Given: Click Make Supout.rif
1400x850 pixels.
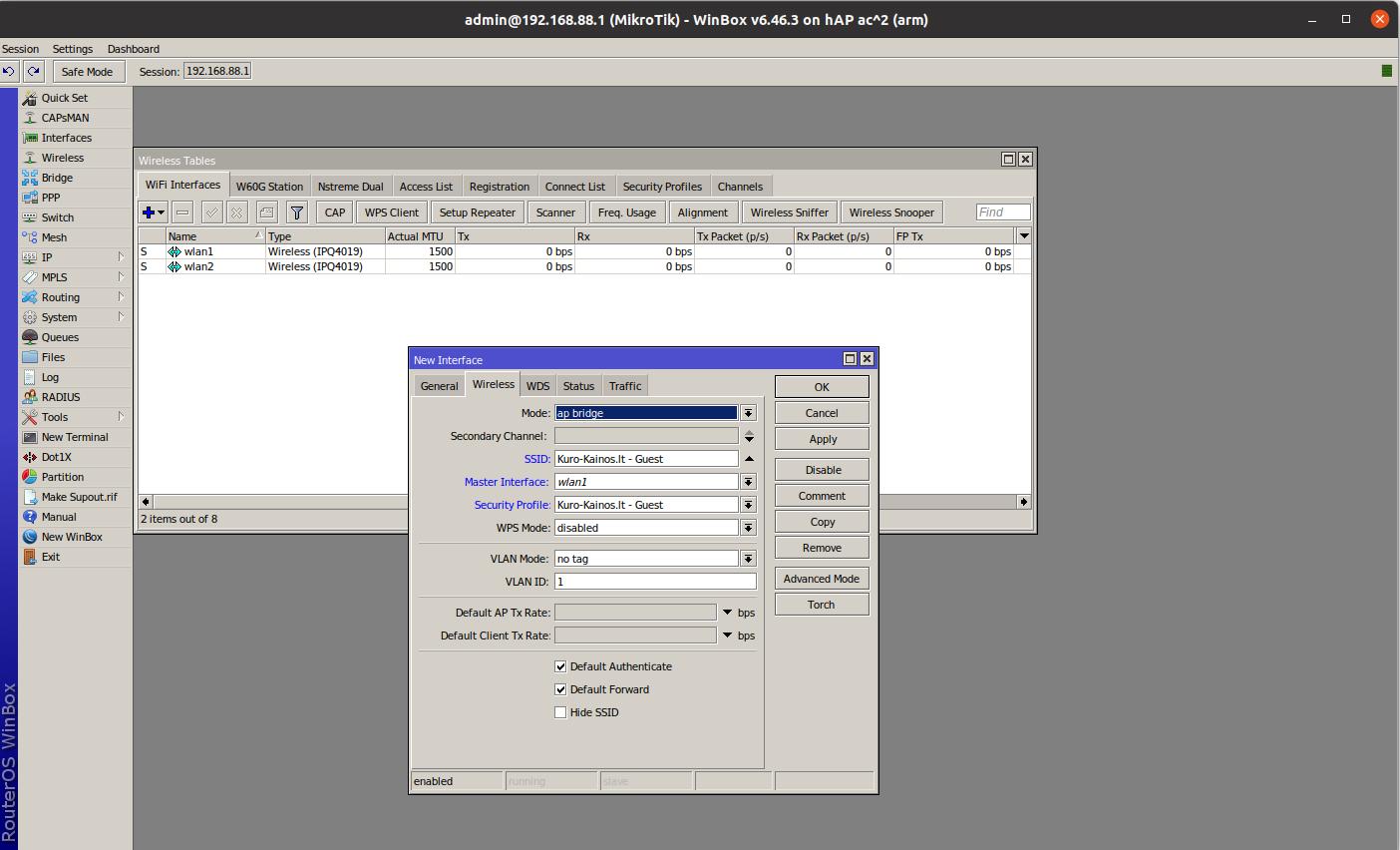Looking at the screenshot, I should pyautogui.click(x=79, y=497).
